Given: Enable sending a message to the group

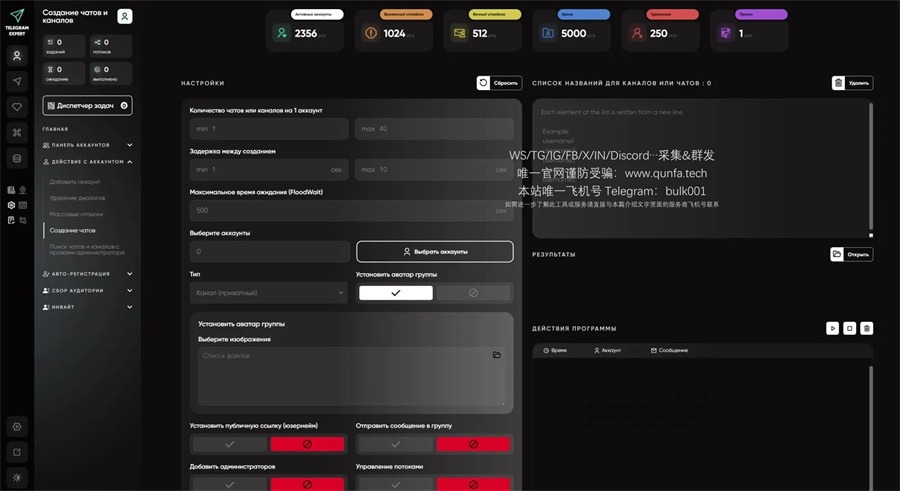Looking at the screenshot, I should (x=395, y=444).
